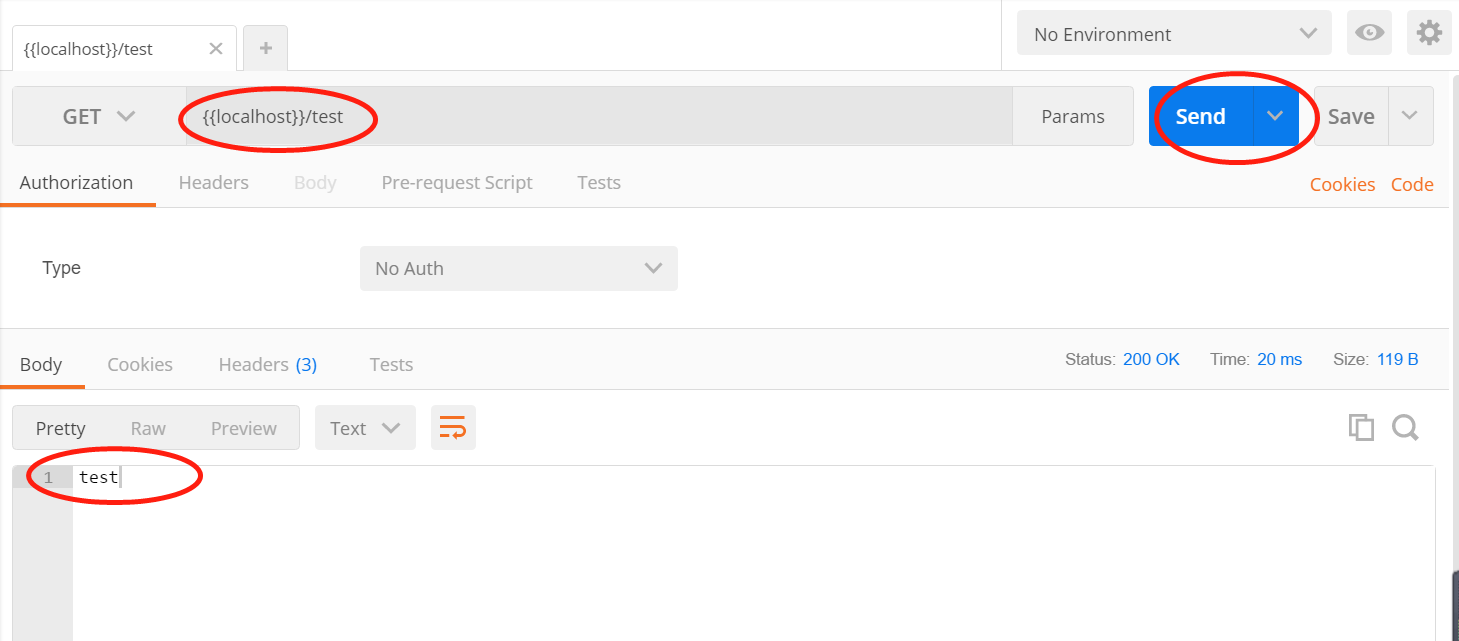Open the Cookies link
The height and width of the screenshot is (641, 1459).
[1342, 184]
